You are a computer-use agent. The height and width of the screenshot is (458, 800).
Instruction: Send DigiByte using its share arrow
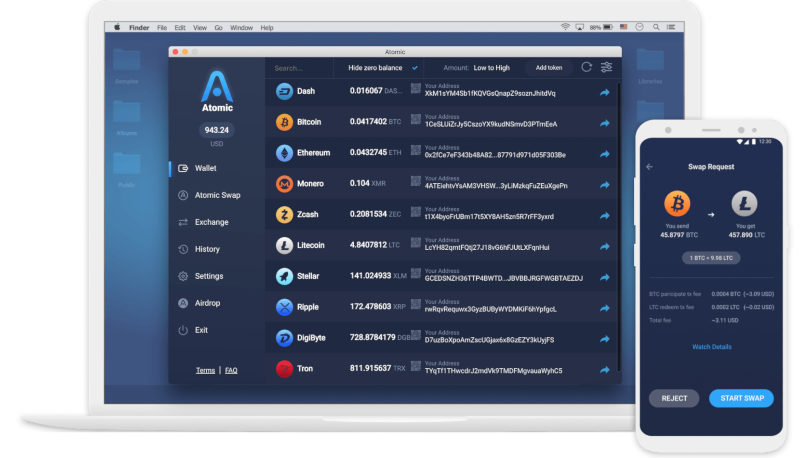605,339
